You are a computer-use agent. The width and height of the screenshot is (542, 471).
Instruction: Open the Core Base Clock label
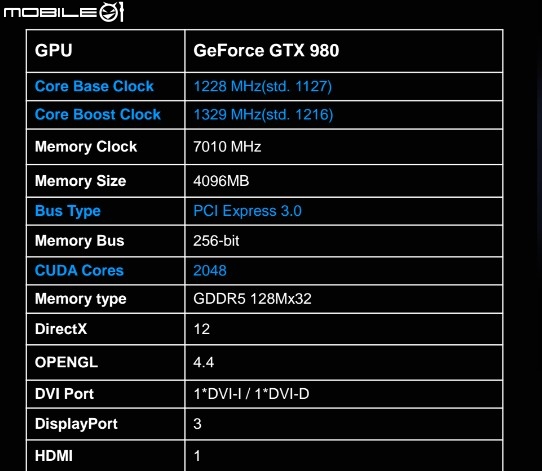(94, 86)
